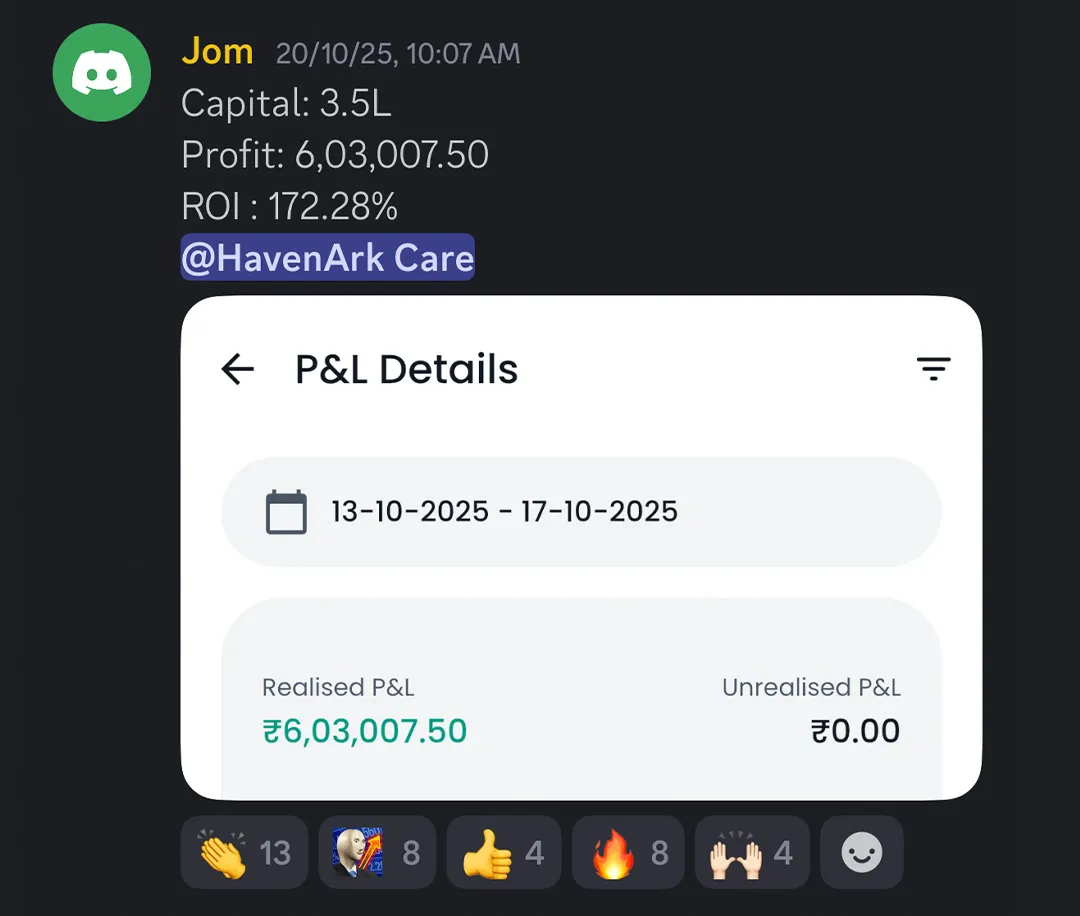Open the 13-10-2025 - 17-10-2025 date range picker
The width and height of the screenshot is (1080, 916).
click(x=504, y=512)
